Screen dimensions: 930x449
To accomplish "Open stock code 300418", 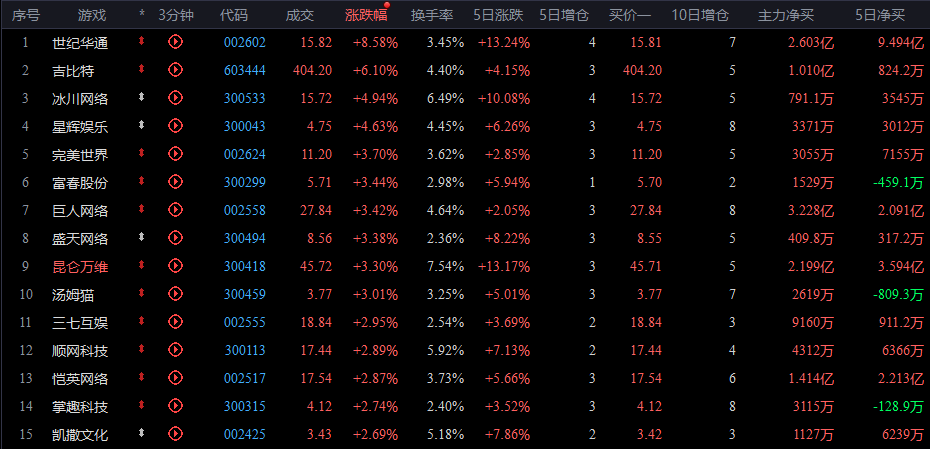I will 245,267.
